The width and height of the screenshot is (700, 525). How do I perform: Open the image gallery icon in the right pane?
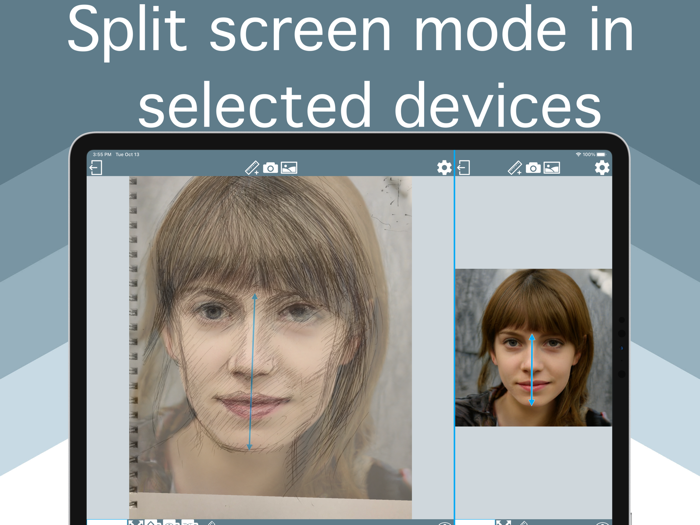coord(552,168)
